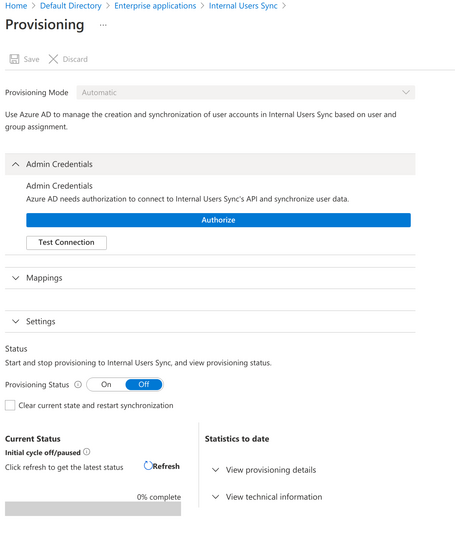This screenshot has width=455, height=537.
Task: Click the Refresh circular arrow icon
Action: [x=148, y=466]
